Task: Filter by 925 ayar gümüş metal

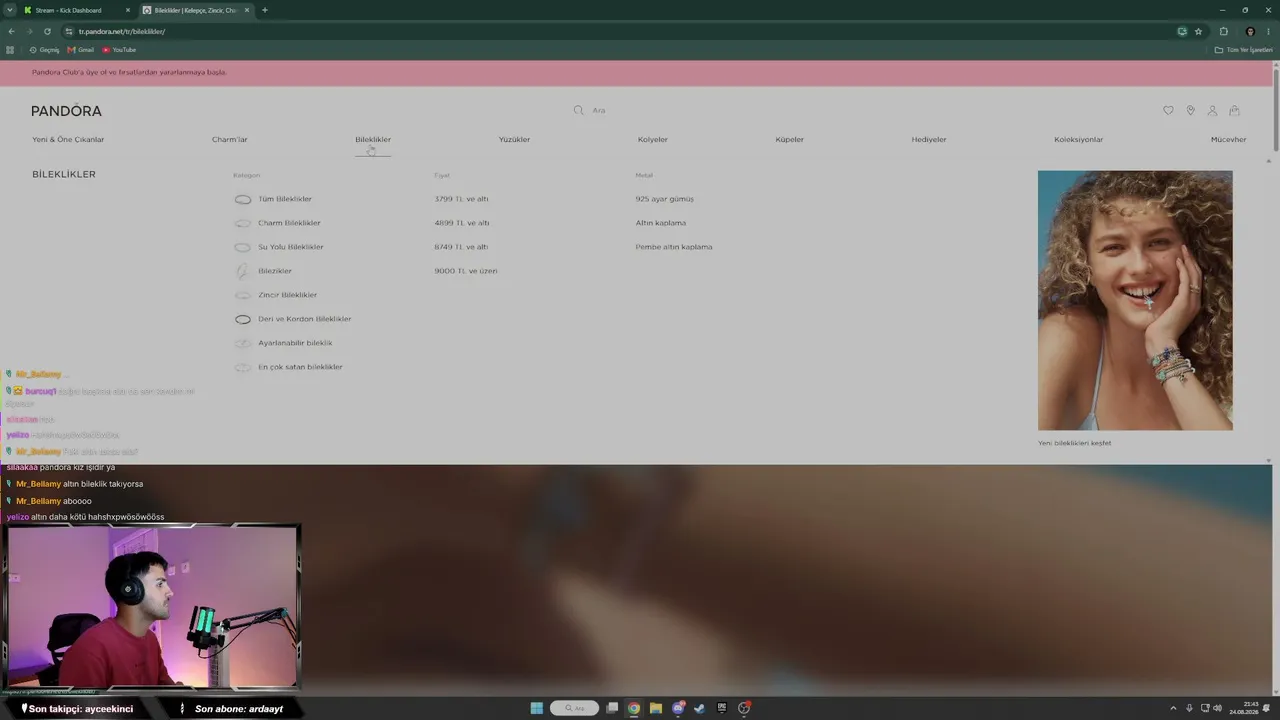Action: (x=664, y=199)
